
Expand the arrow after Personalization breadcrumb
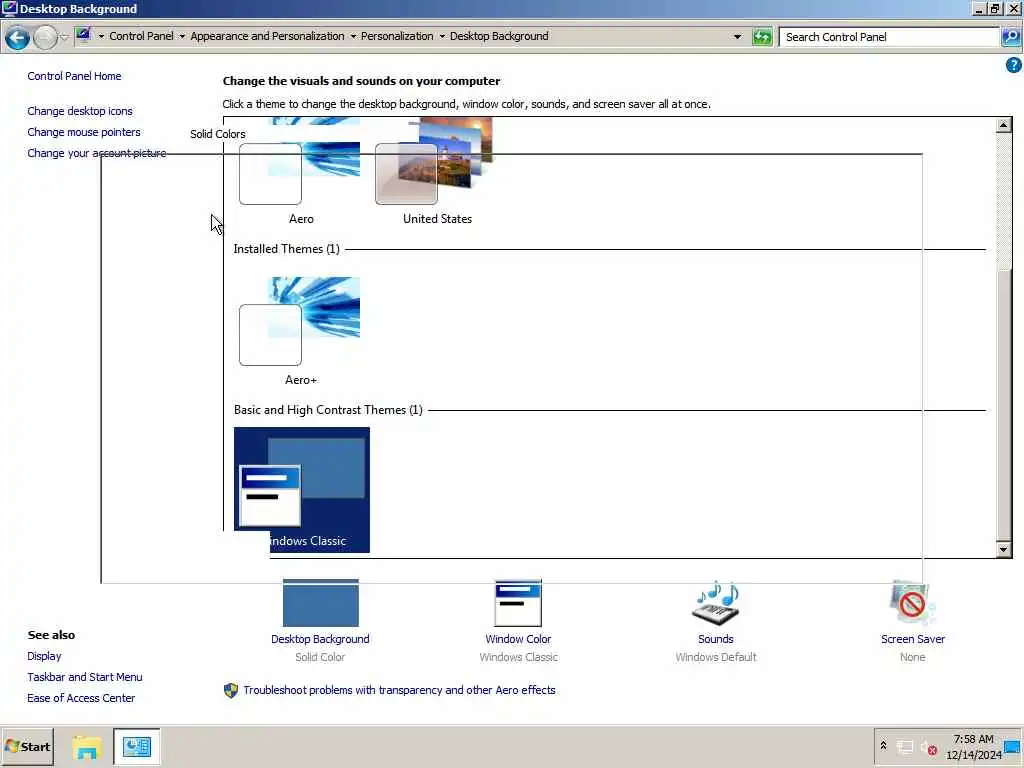442,37
